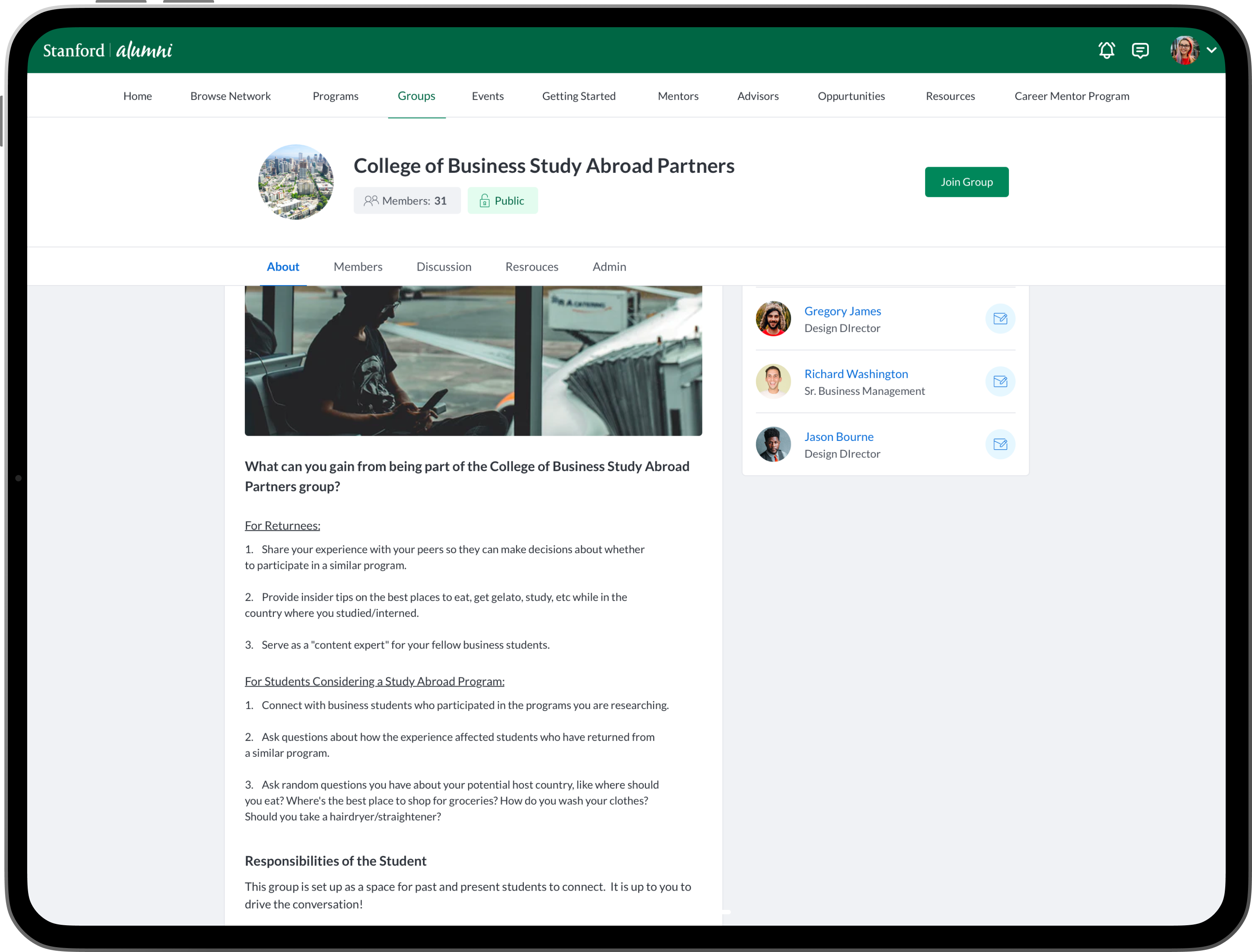Open Richard Washington's profile link
This screenshot has width=1252, height=952.
(x=855, y=374)
